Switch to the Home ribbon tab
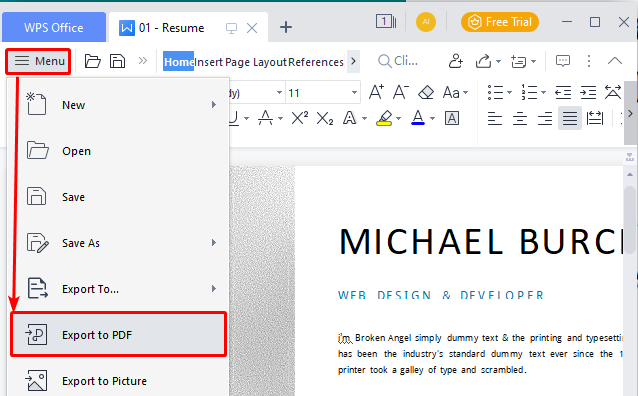Screen dimensions: 638x396 coord(178,61)
